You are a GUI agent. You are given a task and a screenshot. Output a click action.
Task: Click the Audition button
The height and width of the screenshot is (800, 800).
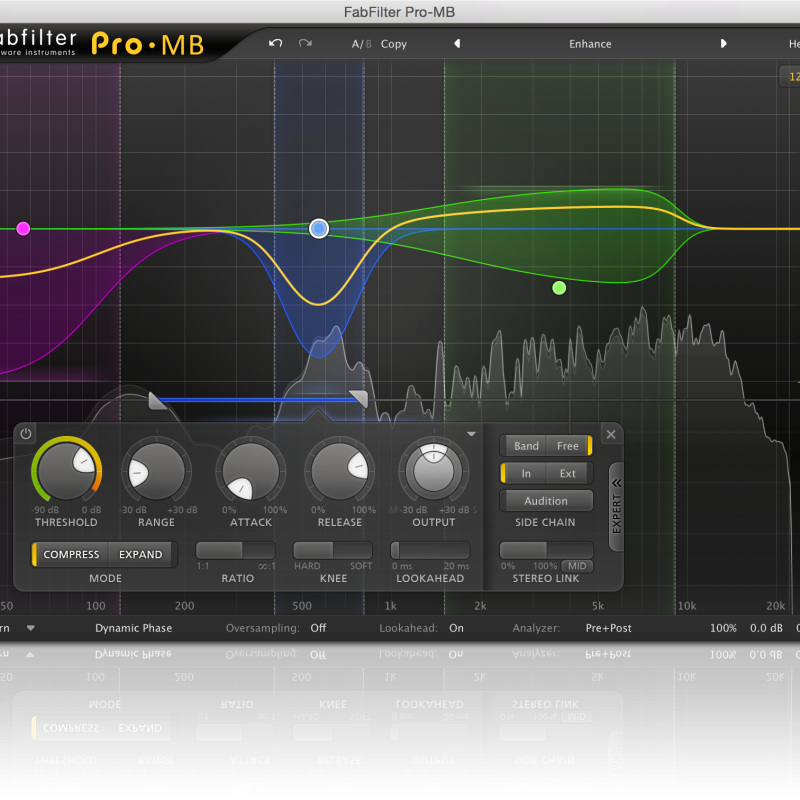(x=546, y=501)
